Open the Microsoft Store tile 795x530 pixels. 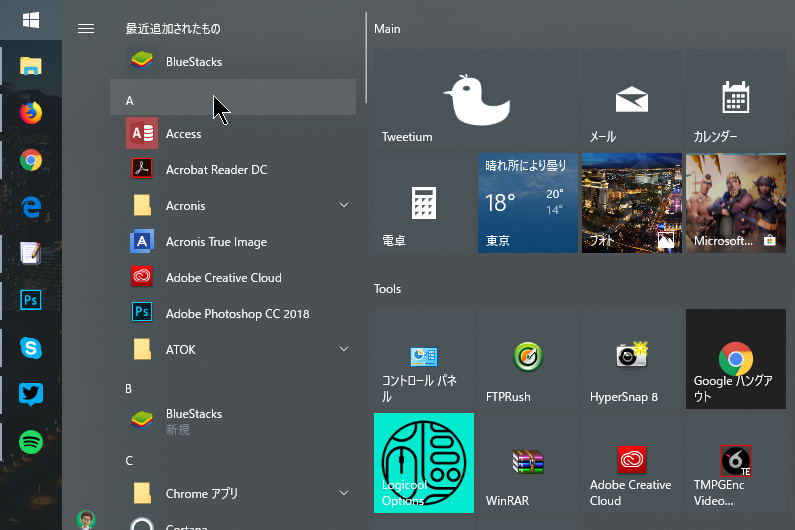coord(736,203)
